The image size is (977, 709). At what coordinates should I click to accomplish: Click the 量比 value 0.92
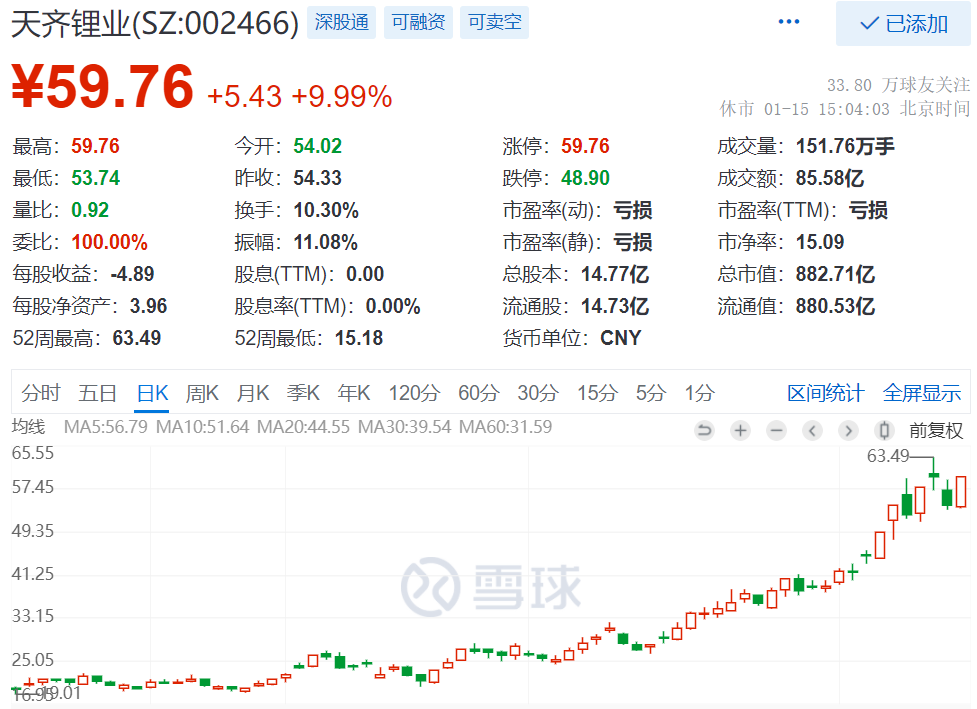click(90, 211)
